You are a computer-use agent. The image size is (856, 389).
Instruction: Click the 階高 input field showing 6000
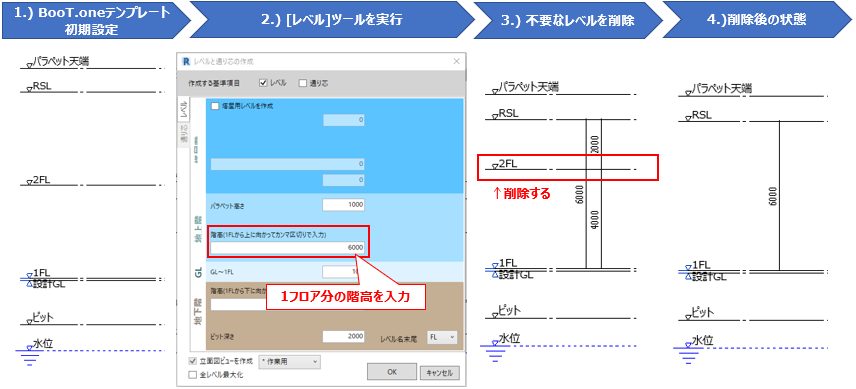(x=288, y=248)
